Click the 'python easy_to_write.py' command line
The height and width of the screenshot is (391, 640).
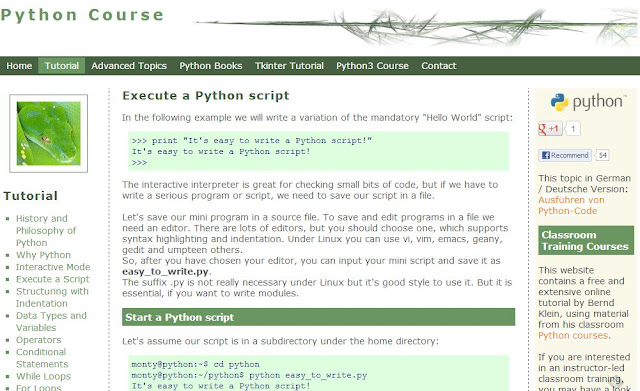[x=249, y=375]
